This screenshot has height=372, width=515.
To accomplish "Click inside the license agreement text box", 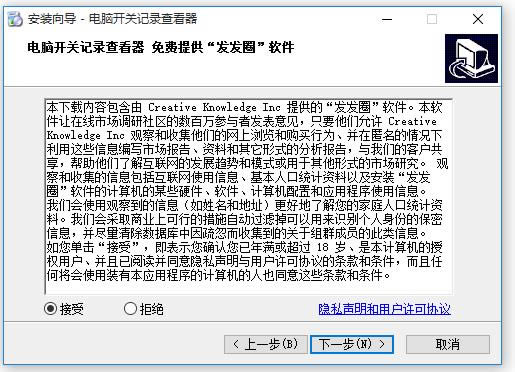I will 249,196.
